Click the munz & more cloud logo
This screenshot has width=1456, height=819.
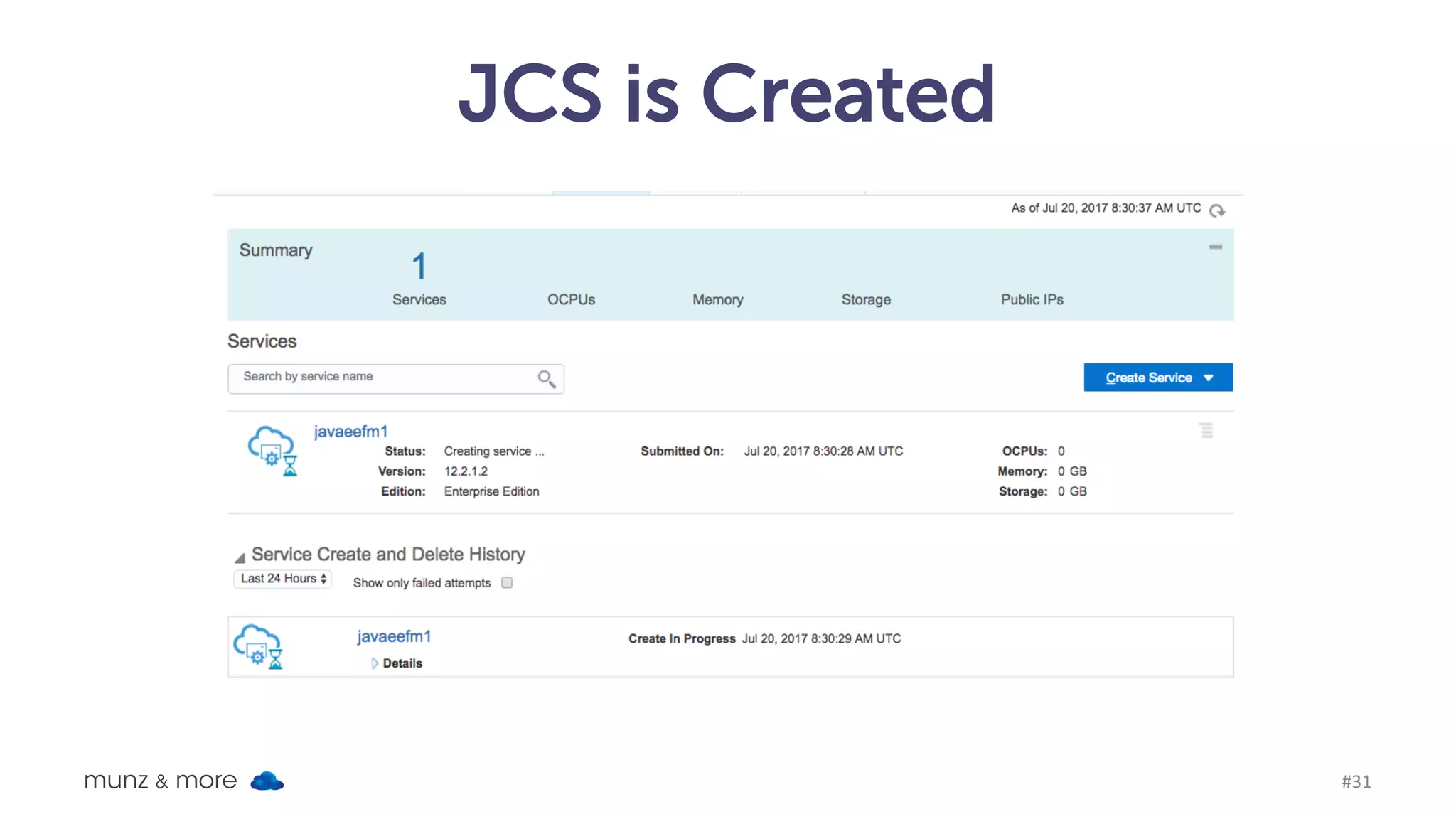(x=267, y=781)
